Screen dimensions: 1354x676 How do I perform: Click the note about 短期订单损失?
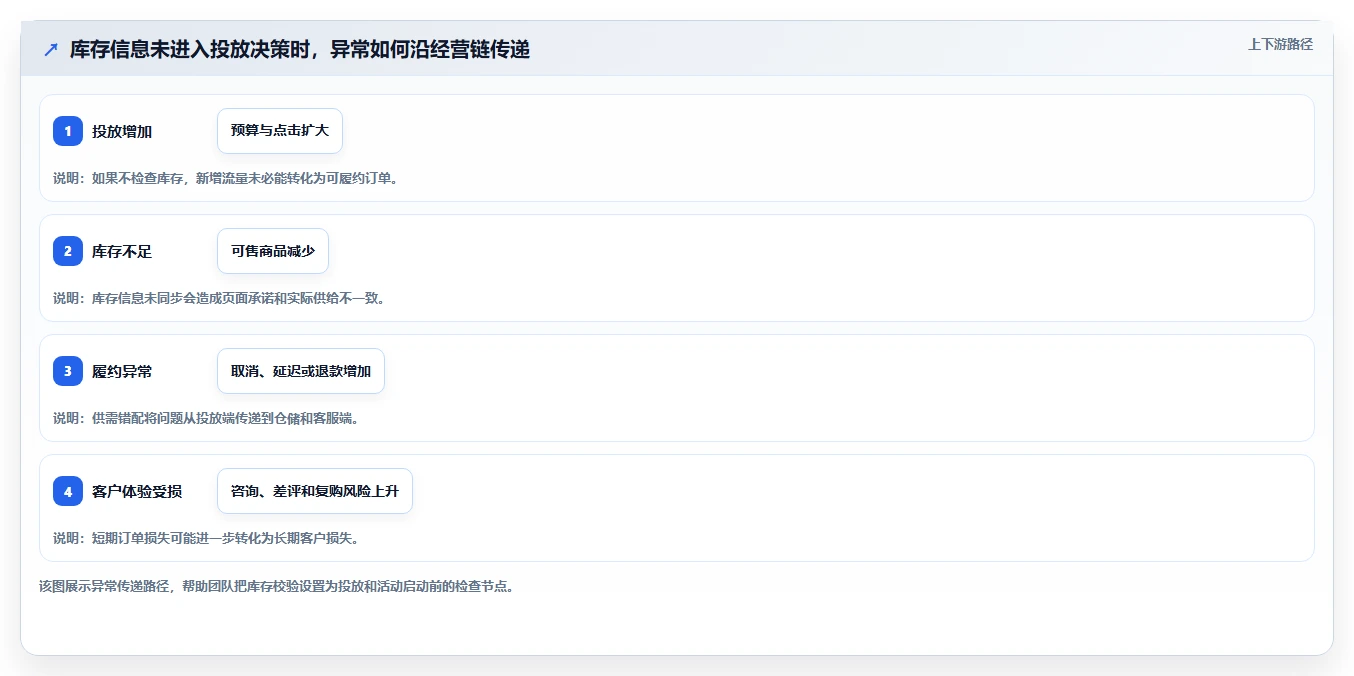[x=206, y=538]
